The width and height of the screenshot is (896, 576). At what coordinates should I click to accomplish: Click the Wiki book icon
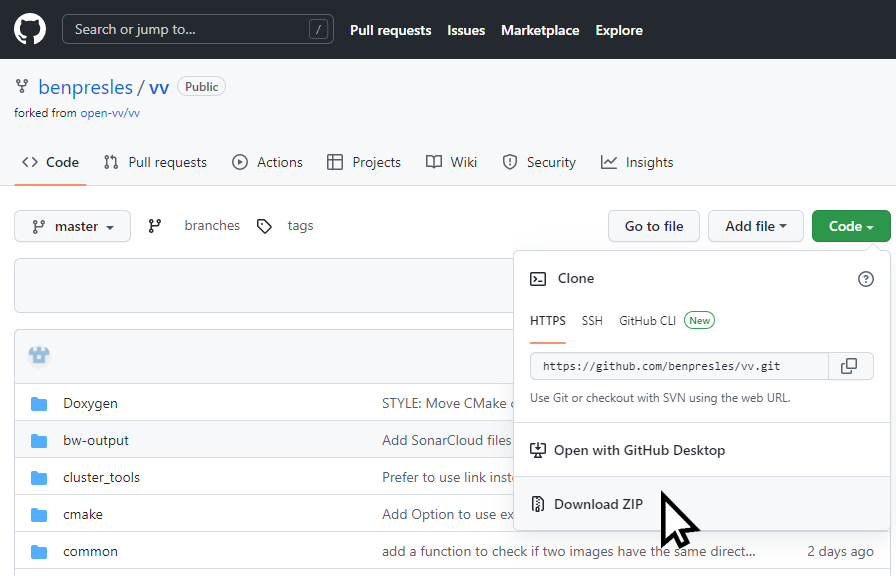[434, 162]
